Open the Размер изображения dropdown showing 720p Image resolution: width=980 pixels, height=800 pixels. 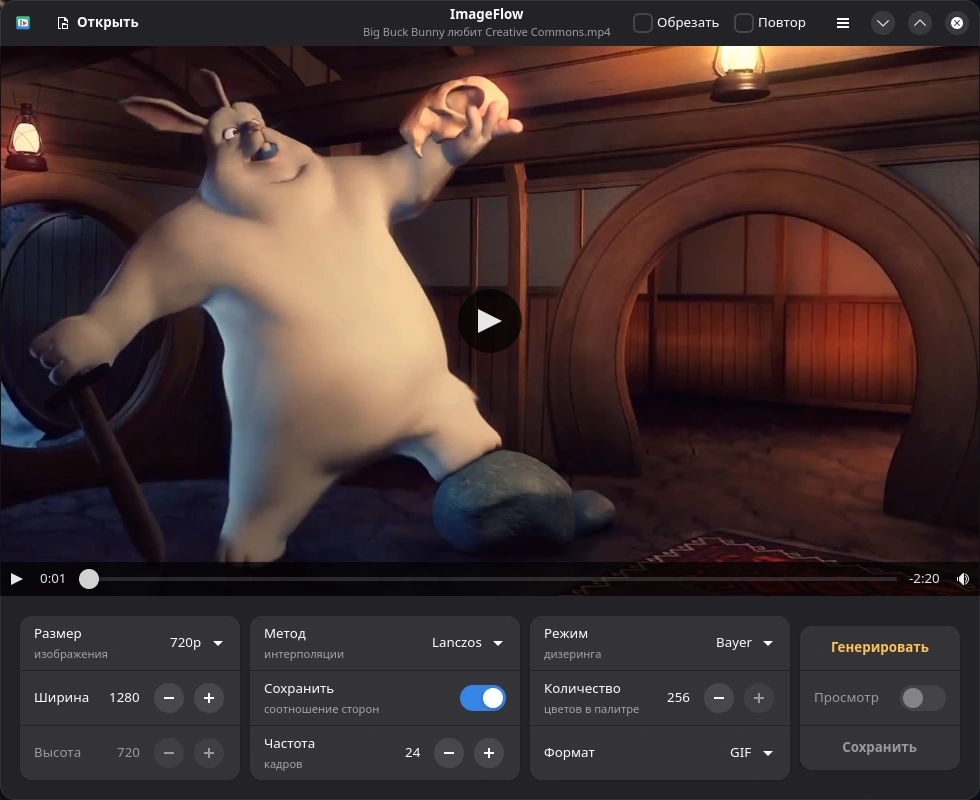197,643
